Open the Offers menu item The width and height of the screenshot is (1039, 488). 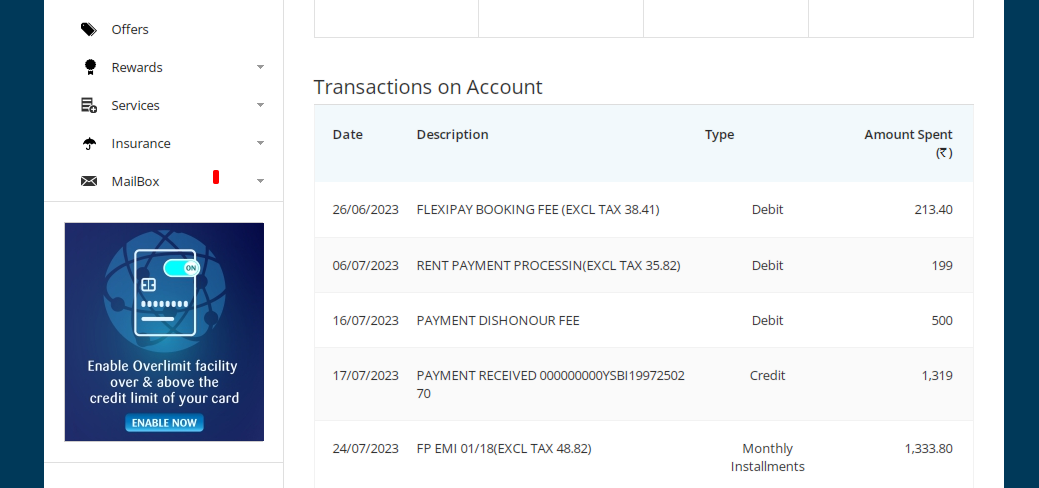tap(130, 29)
